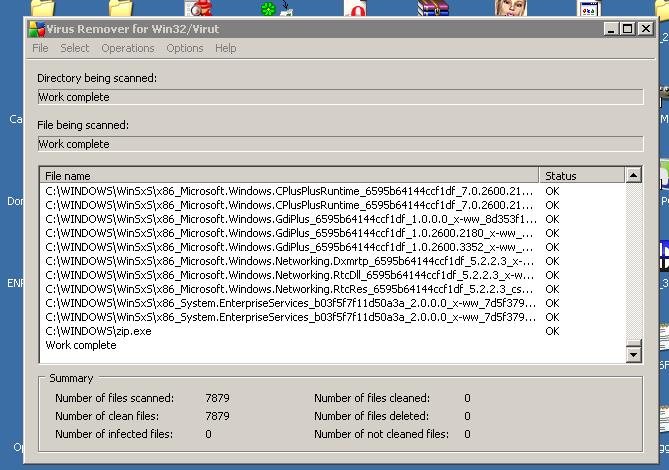Click the scroll up arrow of file list
The width and height of the screenshot is (669, 470).
click(634, 175)
